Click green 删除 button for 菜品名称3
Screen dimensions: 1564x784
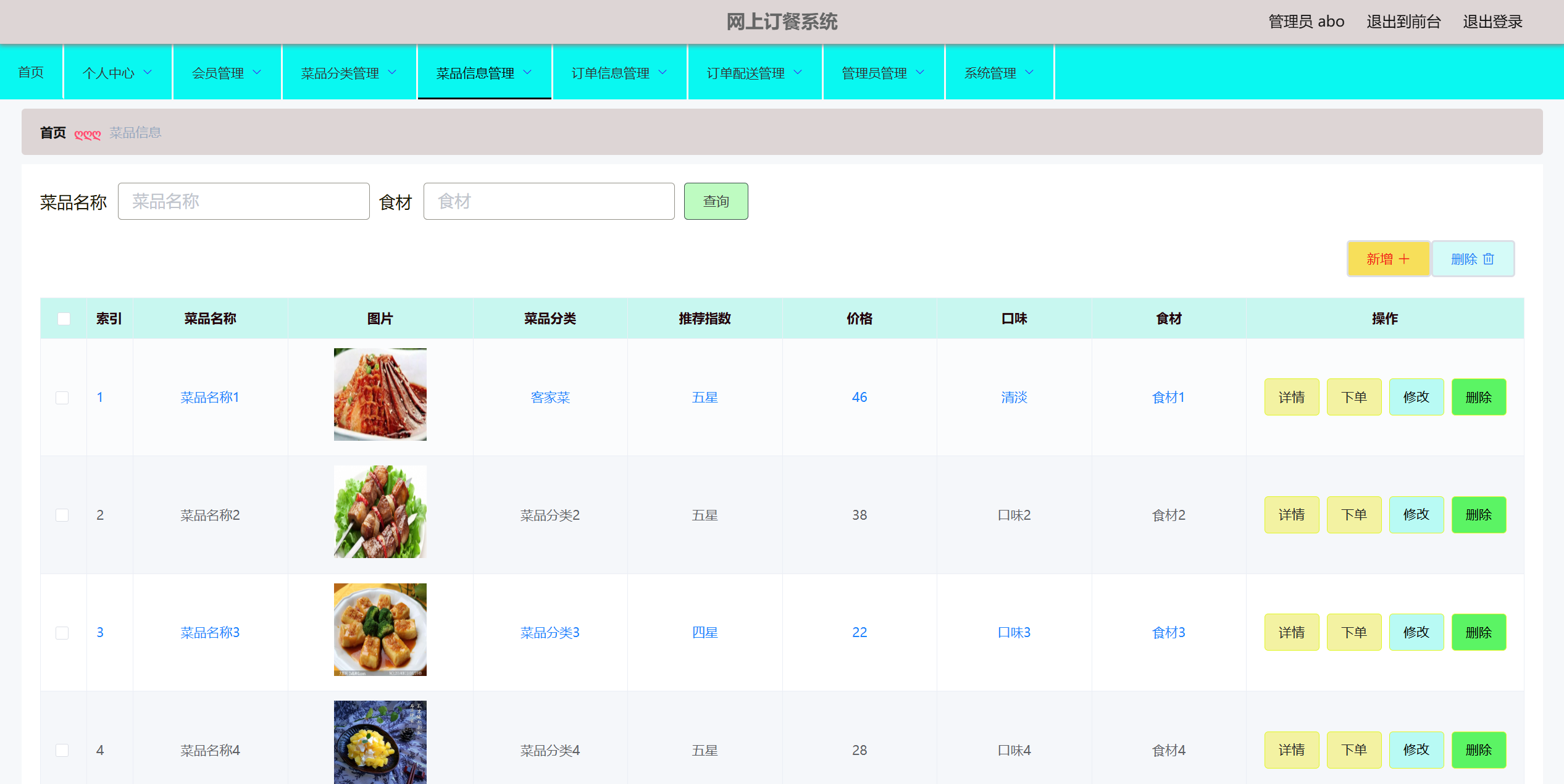[1478, 633]
